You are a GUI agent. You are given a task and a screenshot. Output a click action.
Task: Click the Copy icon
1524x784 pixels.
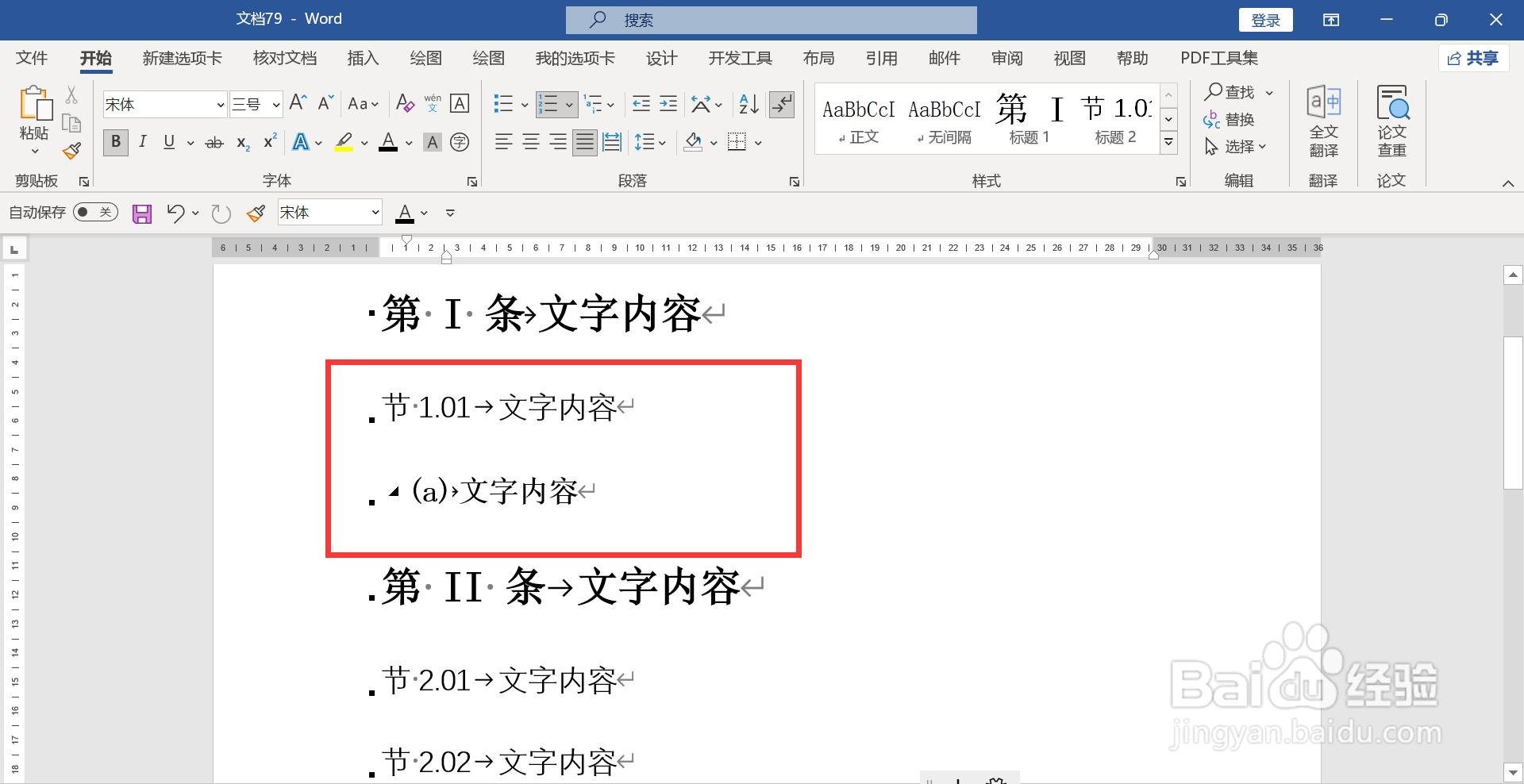[71, 123]
